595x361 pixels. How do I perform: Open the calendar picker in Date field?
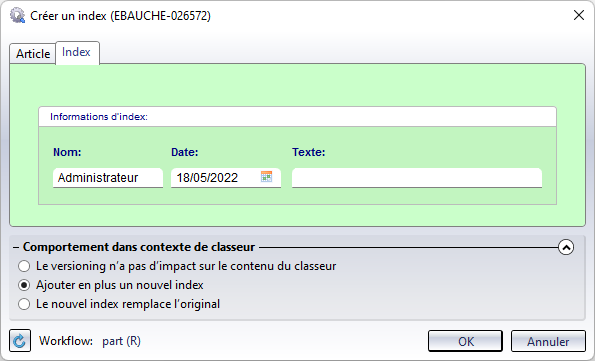coord(266,177)
